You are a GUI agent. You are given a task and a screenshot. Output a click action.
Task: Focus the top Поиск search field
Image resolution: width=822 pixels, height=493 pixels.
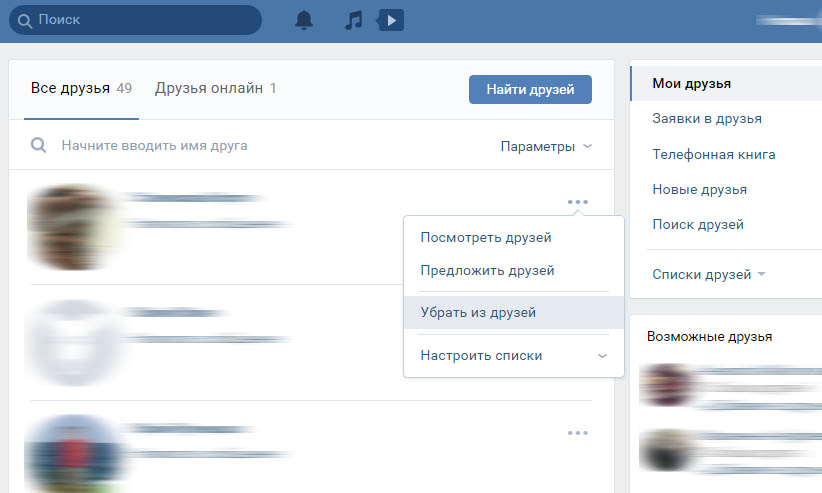point(135,20)
